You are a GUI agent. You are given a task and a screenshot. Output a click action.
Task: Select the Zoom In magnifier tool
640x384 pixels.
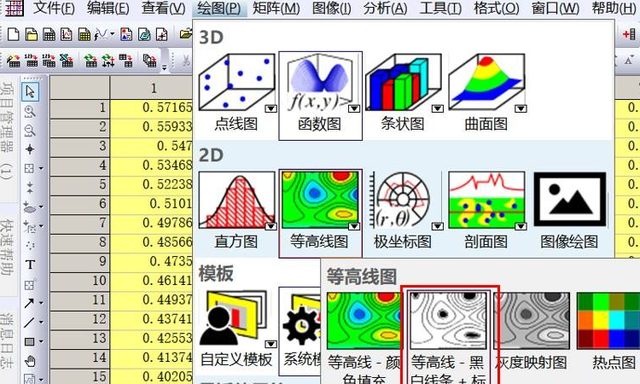click(30, 111)
